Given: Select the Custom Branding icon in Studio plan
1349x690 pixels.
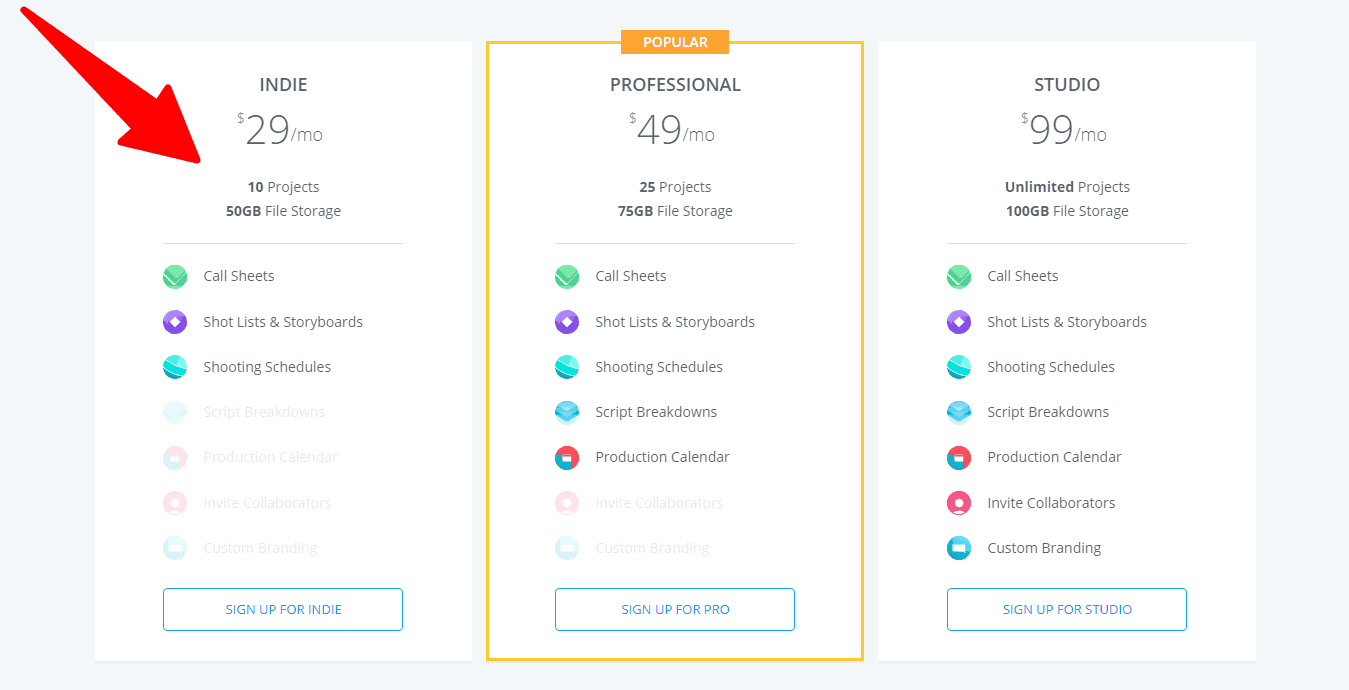Looking at the screenshot, I should pyautogui.click(x=959, y=548).
